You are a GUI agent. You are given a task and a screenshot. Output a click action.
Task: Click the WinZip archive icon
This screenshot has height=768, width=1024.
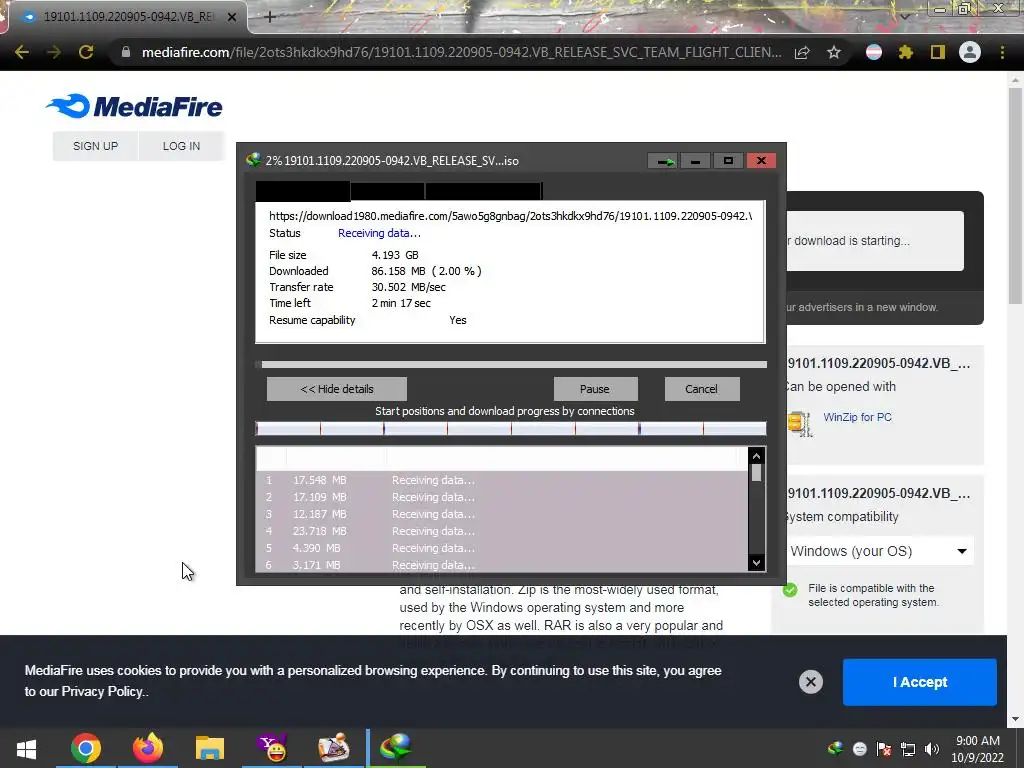click(x=799, y=423)
